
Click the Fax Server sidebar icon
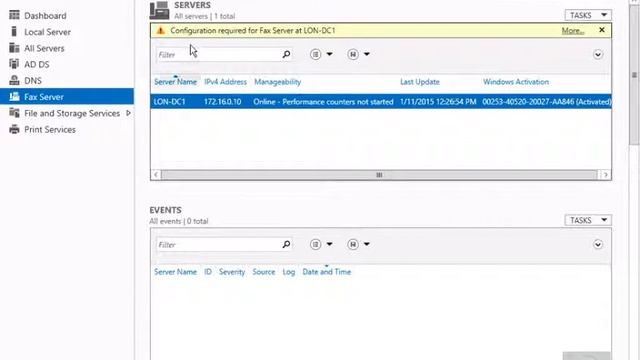click(x=14, y=96)
